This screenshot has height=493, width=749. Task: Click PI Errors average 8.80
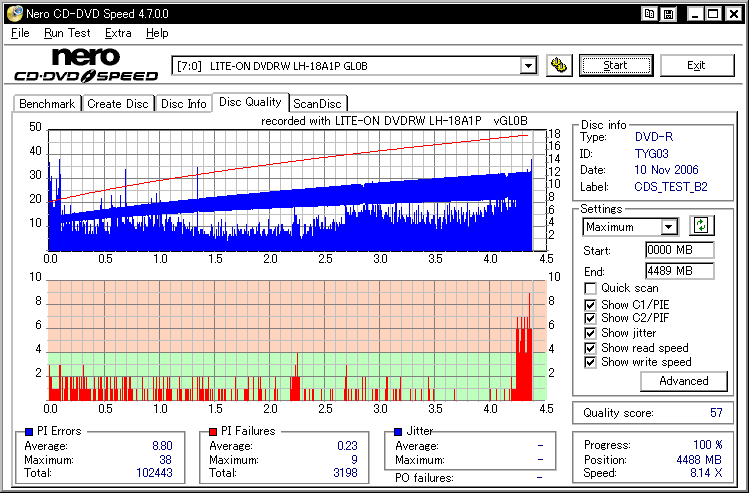click(x=162, y=446)
